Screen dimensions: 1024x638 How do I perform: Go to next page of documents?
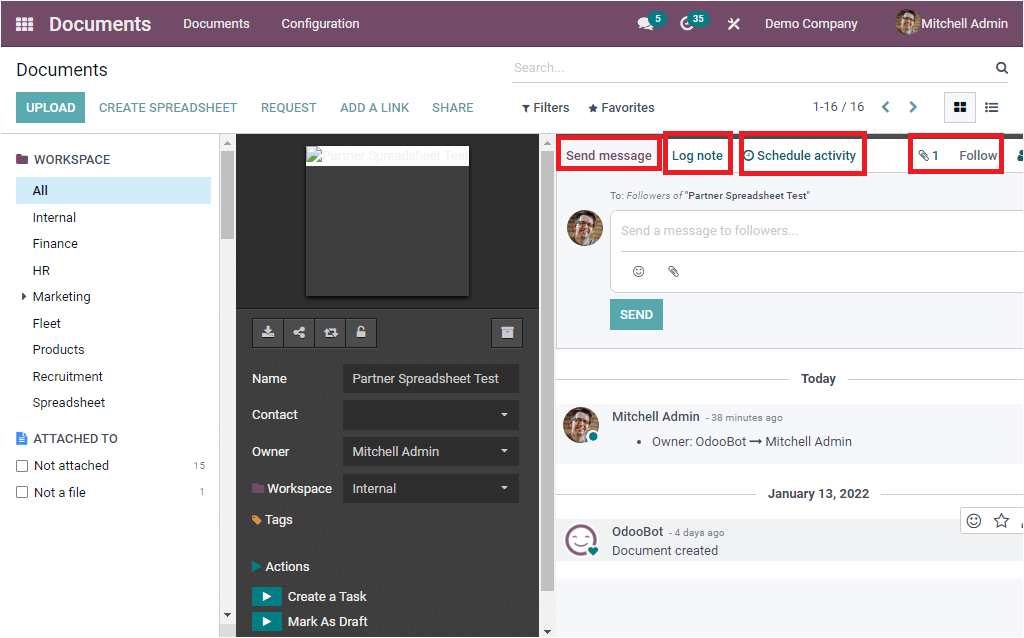click(913, 107)
